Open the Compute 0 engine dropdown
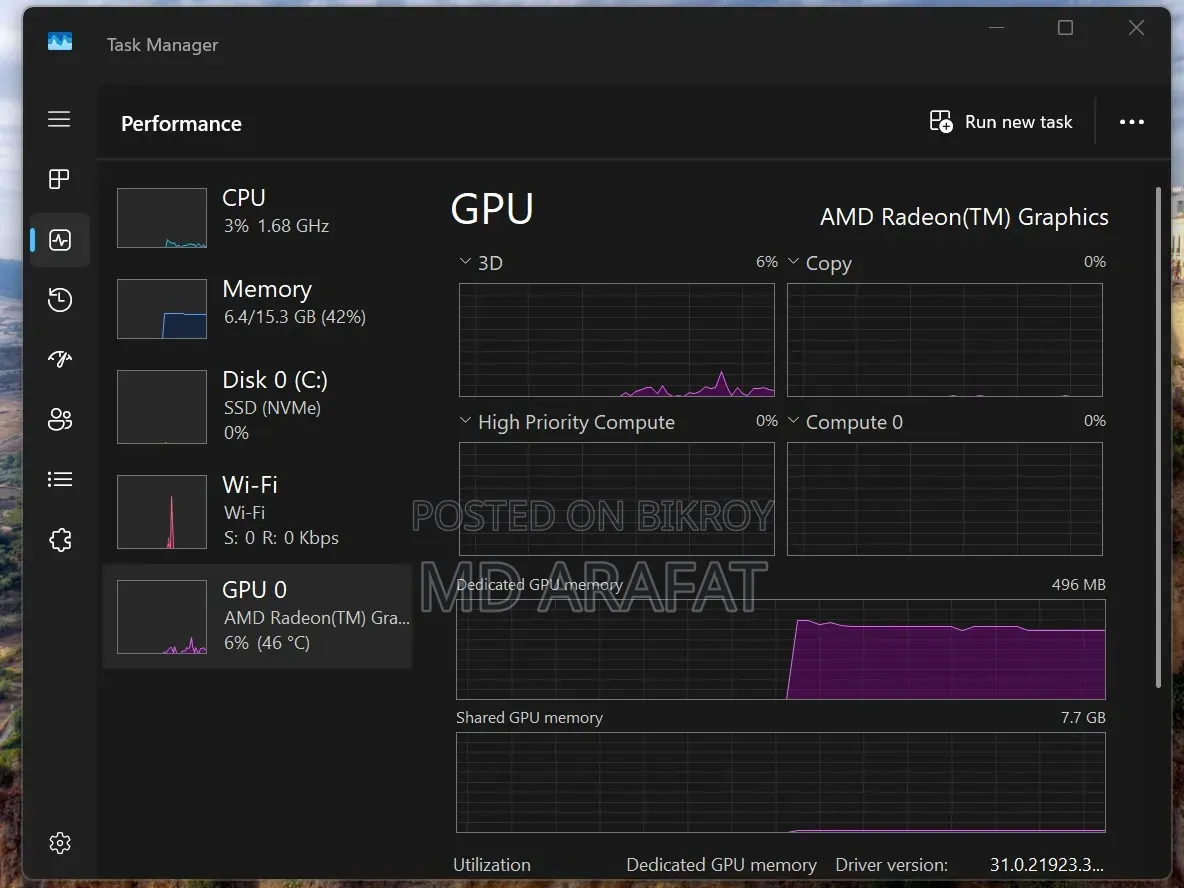 [793, 420]
